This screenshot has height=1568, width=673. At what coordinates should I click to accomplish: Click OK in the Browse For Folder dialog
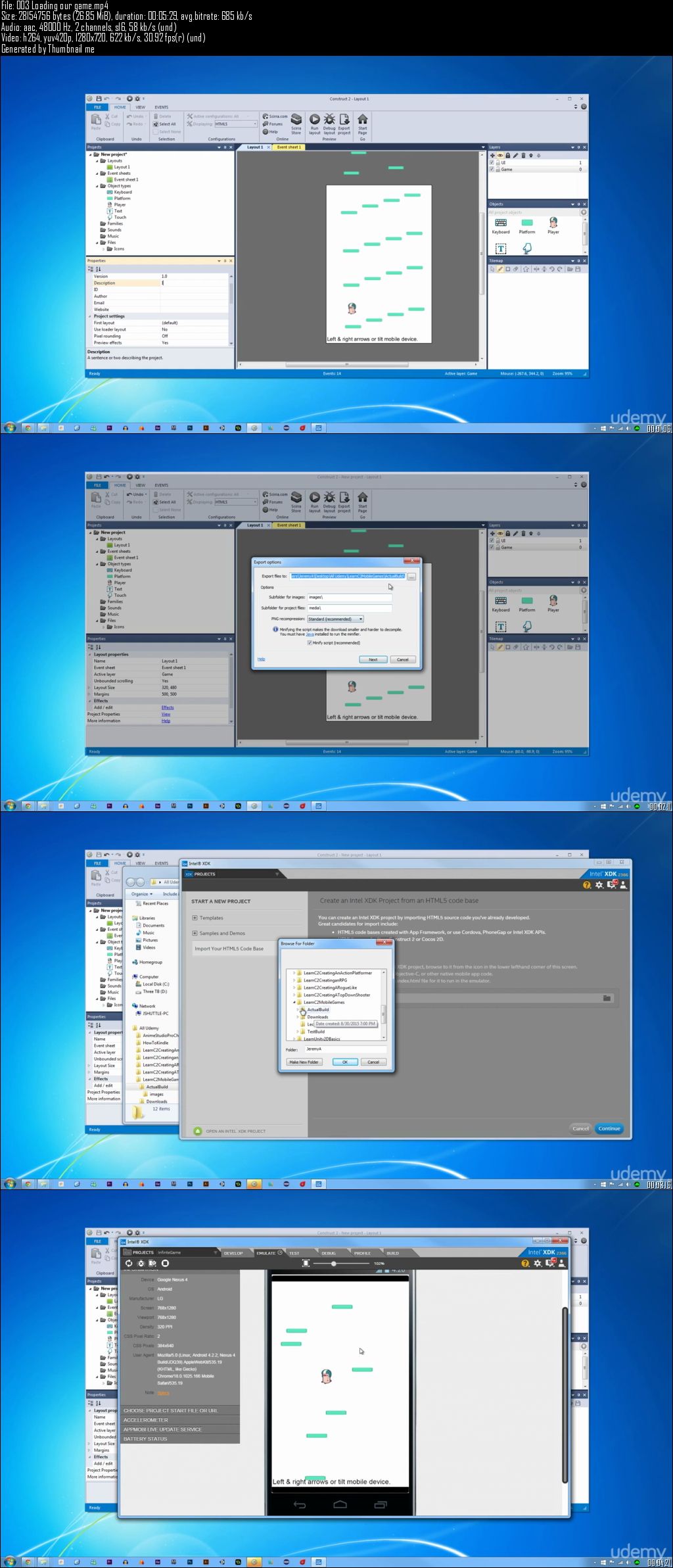[344, 1062]
